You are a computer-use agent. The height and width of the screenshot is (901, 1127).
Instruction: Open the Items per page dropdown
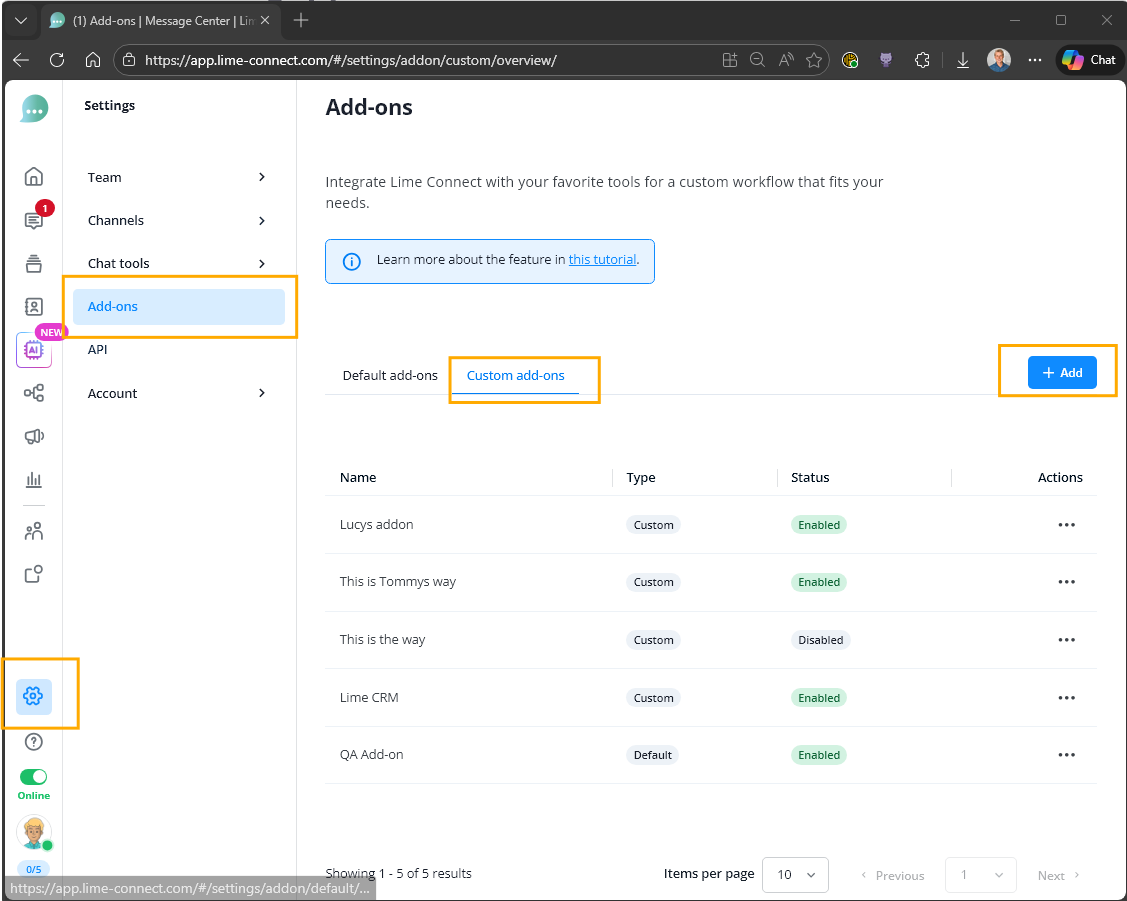pyautogui.click(x=795, y=874)
